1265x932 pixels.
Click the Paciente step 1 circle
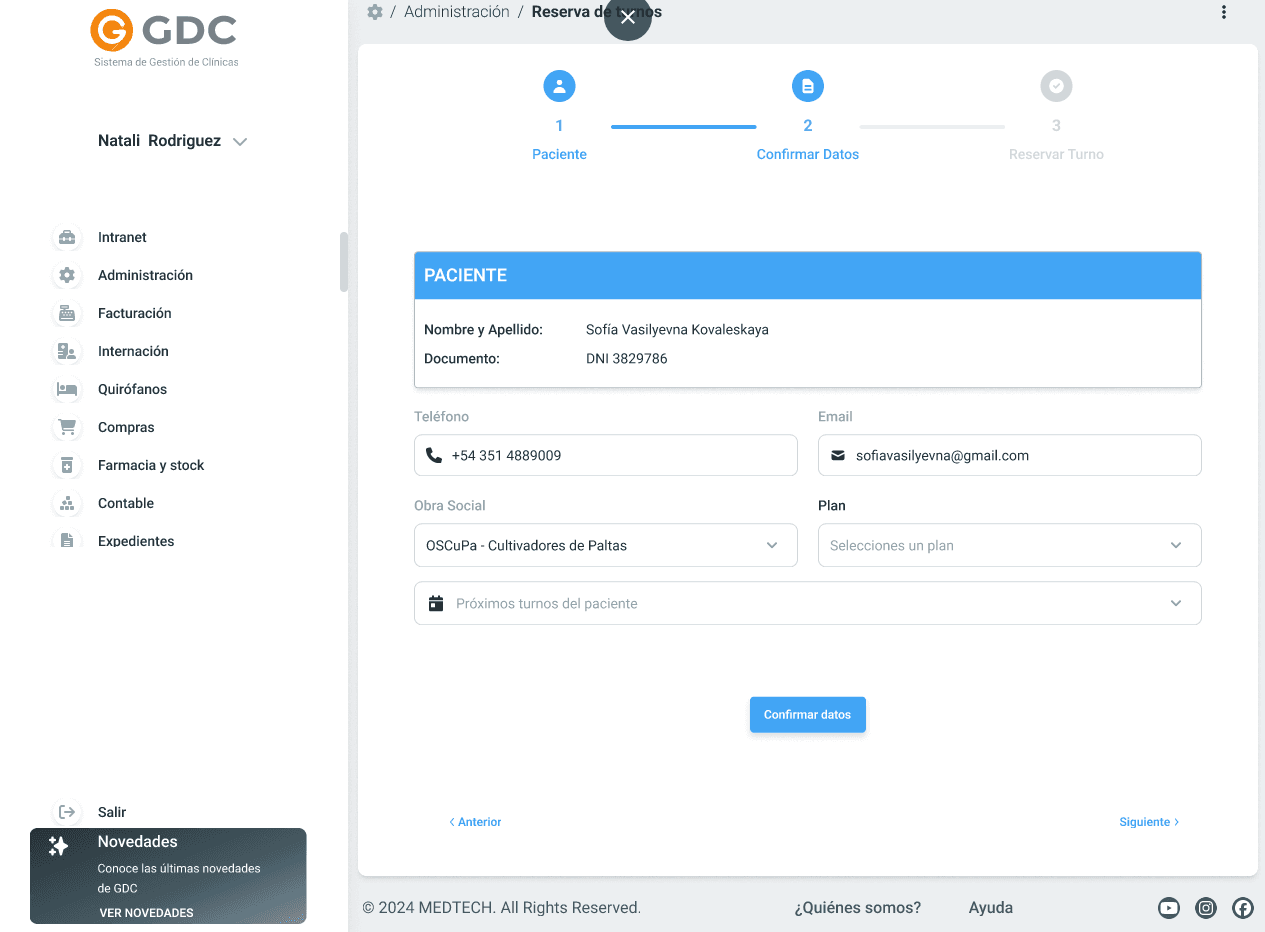559,86
